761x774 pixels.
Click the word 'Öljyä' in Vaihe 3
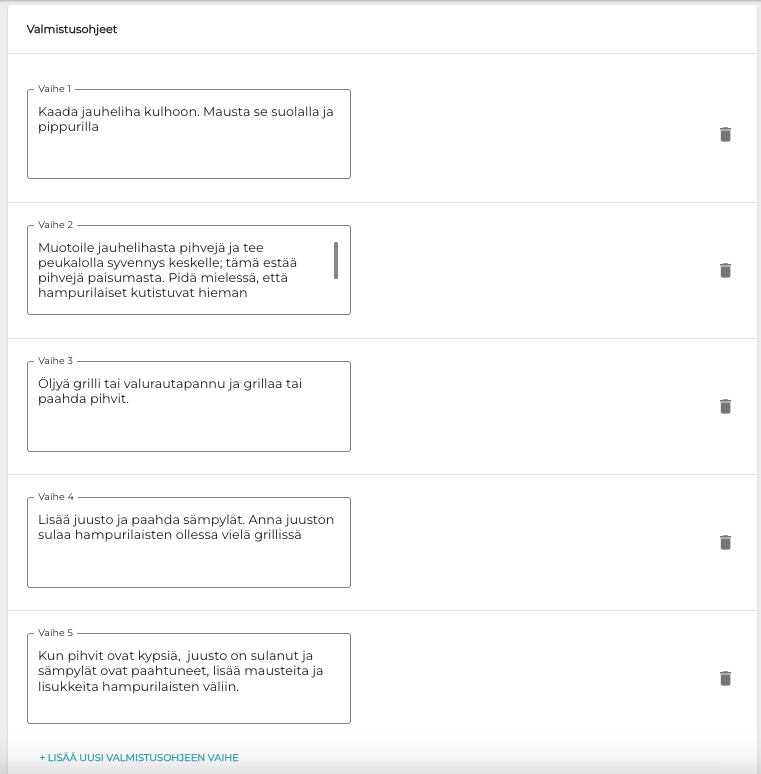54,384
